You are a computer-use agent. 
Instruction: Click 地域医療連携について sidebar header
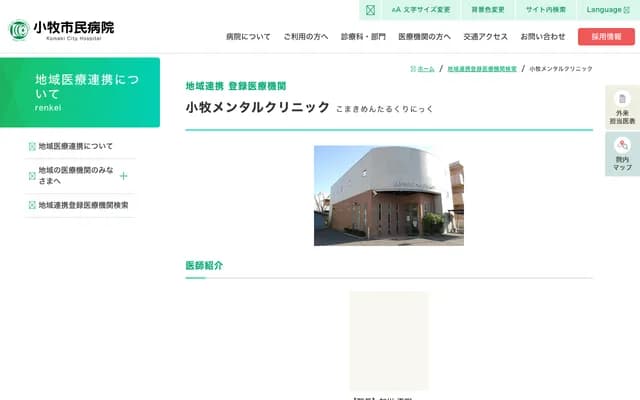(80, 92)
